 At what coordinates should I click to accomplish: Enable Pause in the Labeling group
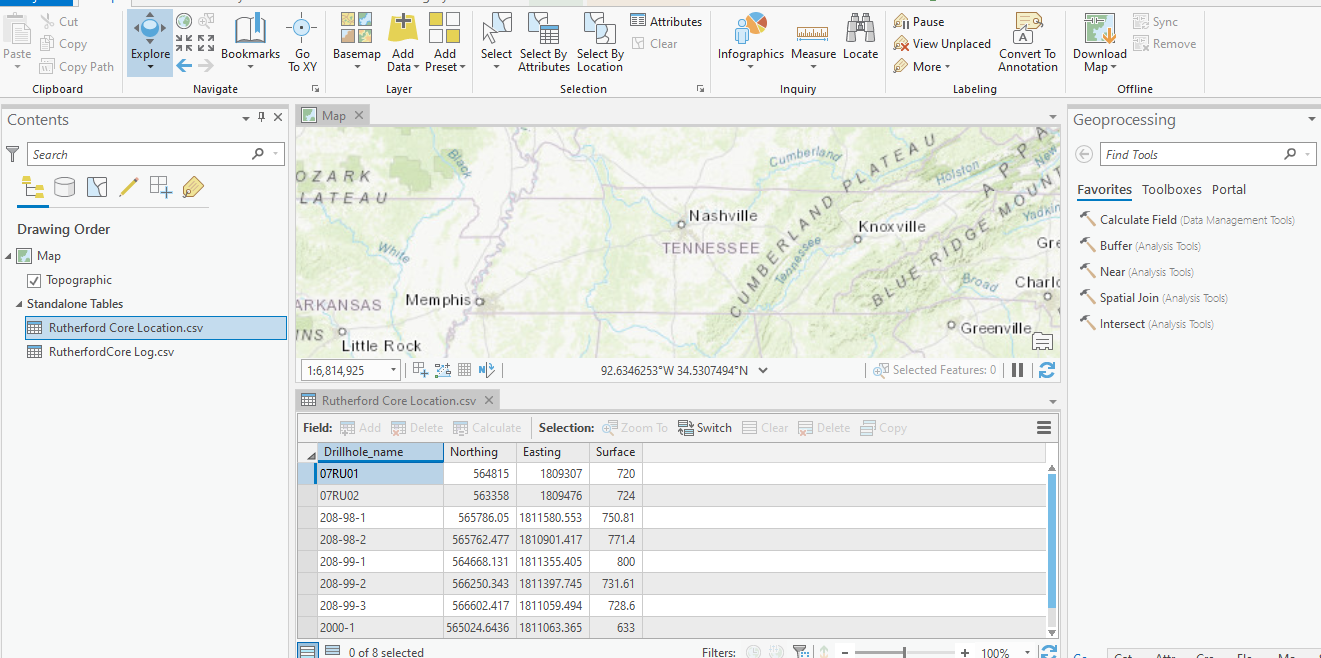click(918, 20)
